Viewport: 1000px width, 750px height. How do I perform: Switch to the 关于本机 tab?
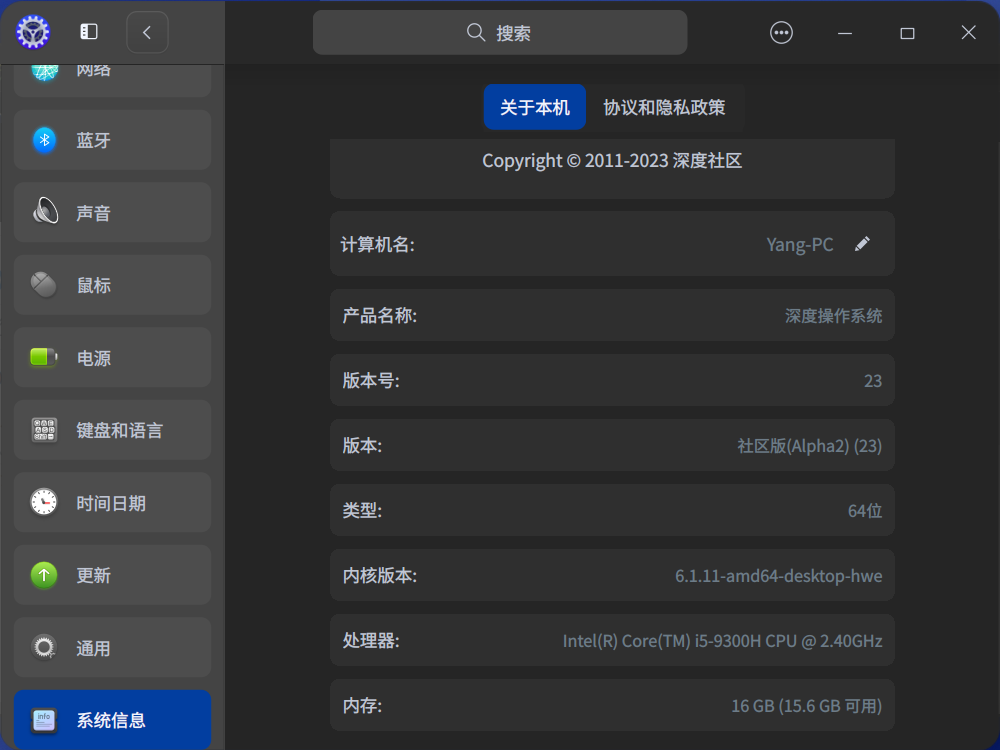[x=534, y=107]
